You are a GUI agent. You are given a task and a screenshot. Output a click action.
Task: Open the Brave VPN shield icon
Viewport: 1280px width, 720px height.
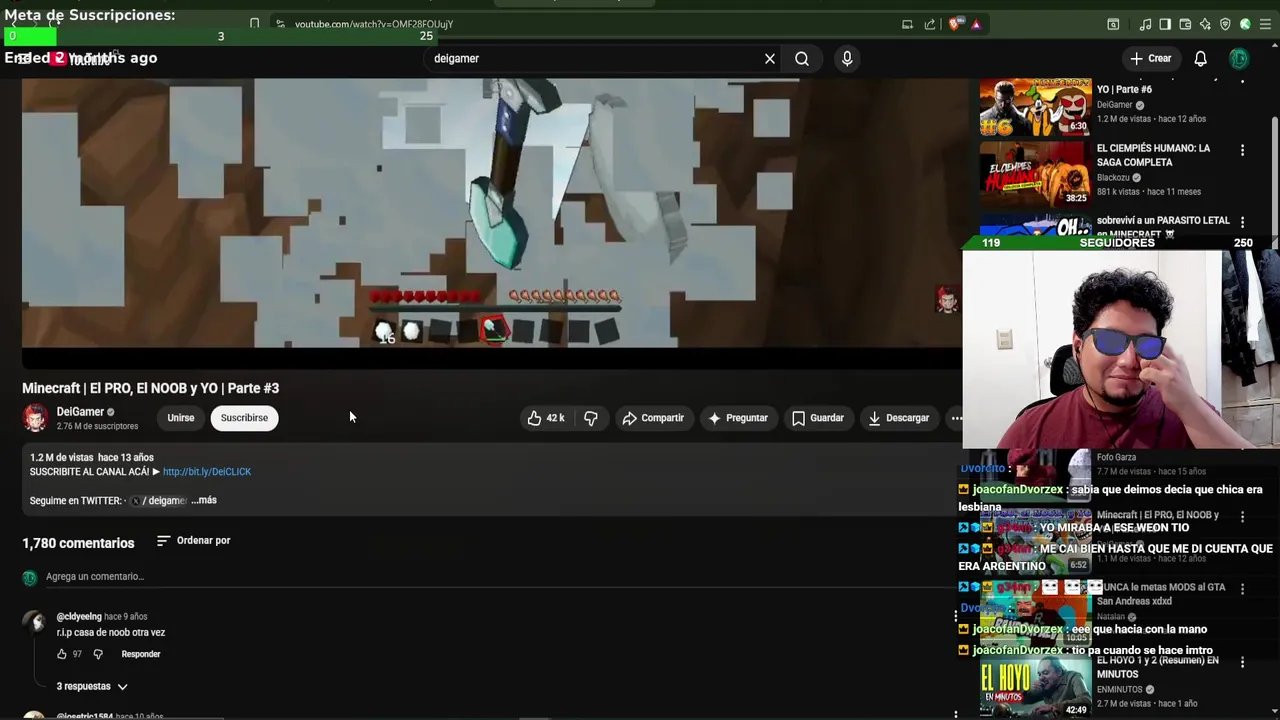(1225, 24)
